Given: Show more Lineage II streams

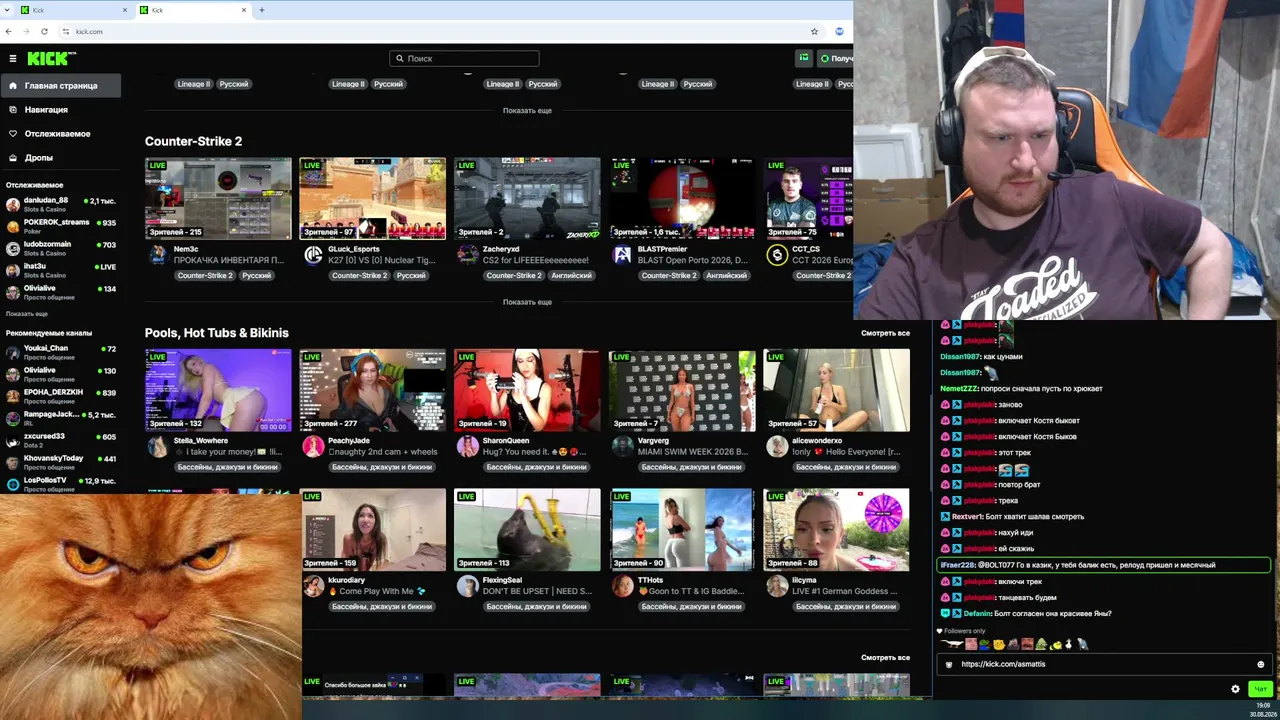Looking at the screenshot, I should [527, 110].
